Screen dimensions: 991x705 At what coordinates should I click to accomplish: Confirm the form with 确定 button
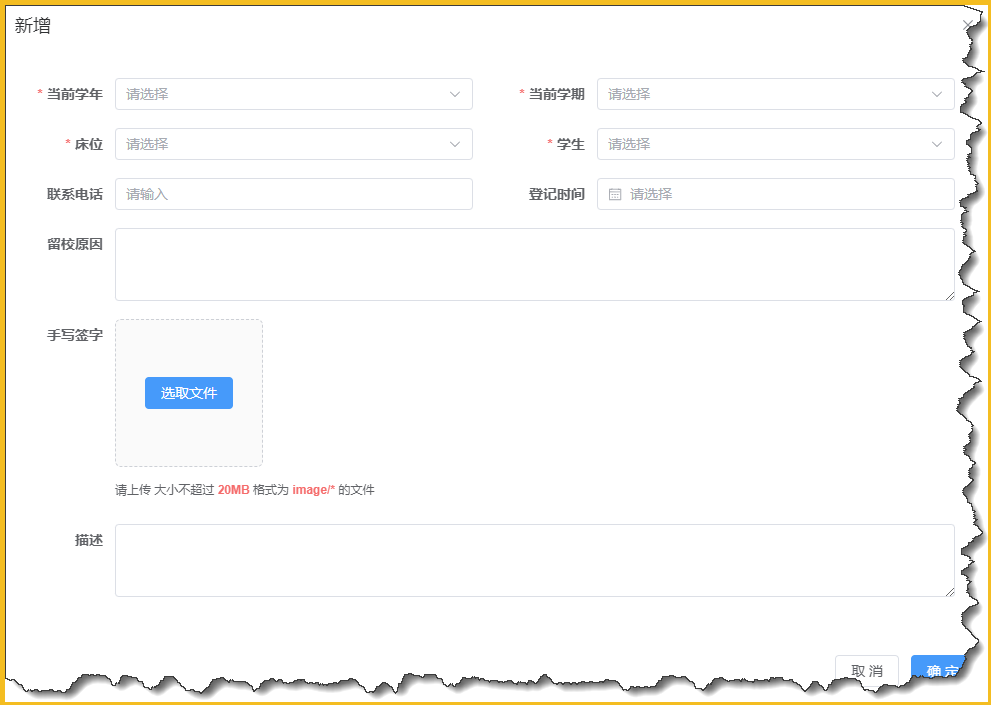(x=938, y=669)
